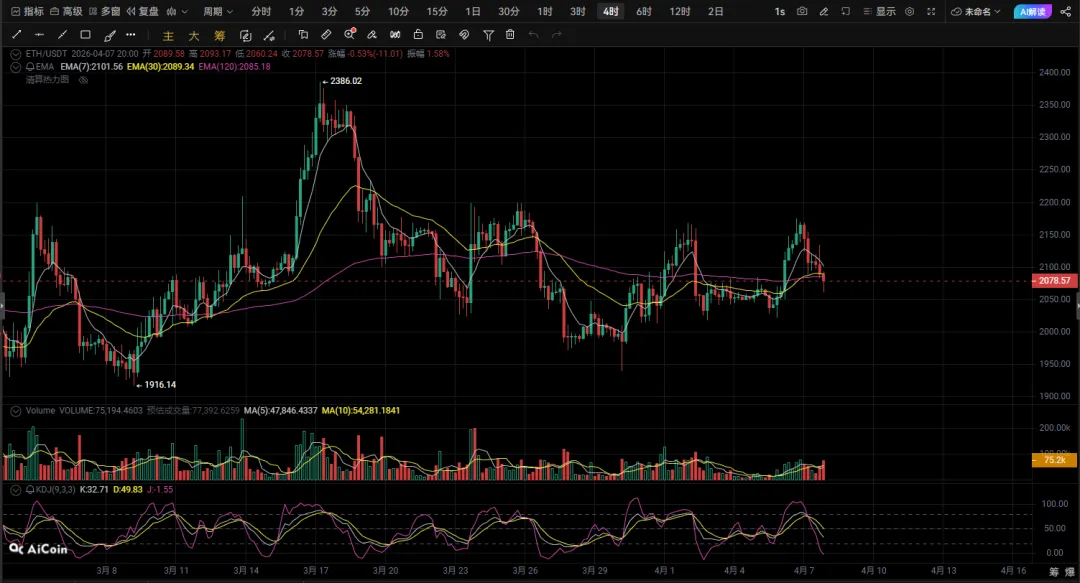This screenshot has width=1080, height=583.
Task: Toggle the liquidation heatmap eye icon
Action: (x=83, y=80)
